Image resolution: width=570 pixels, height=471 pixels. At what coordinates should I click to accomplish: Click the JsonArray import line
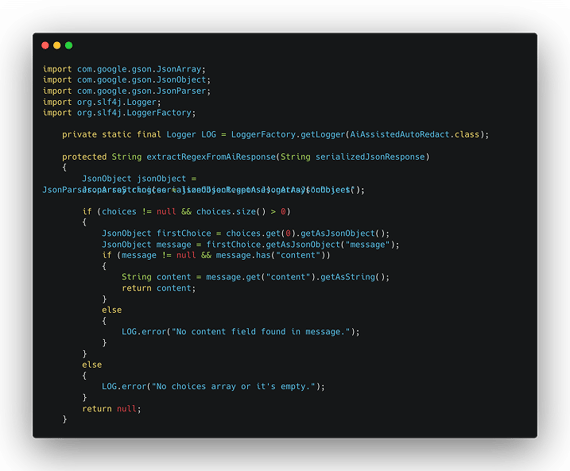(124, 69)
